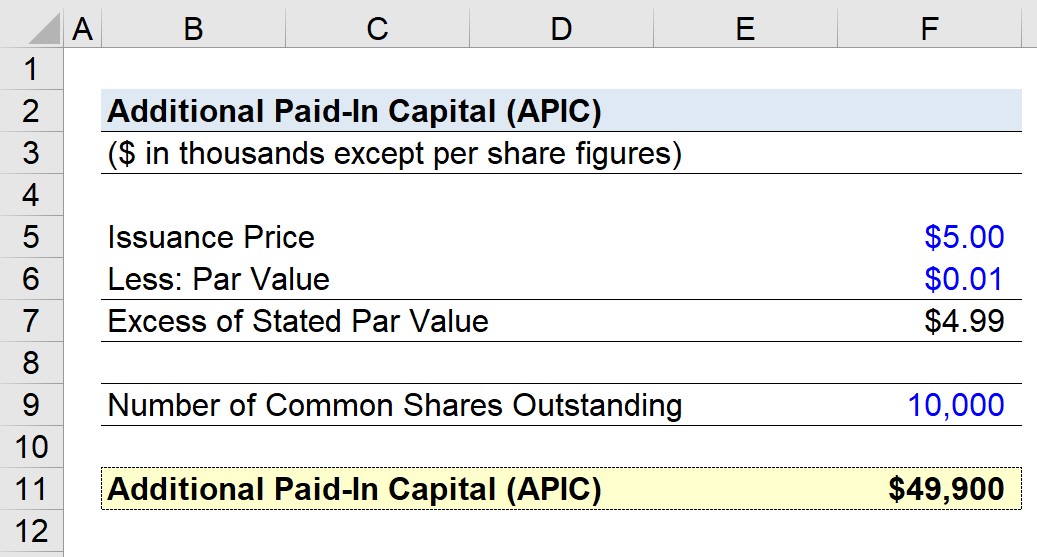1037x557 pixels.
Task: Select column A header
Action: coord(83,31)
